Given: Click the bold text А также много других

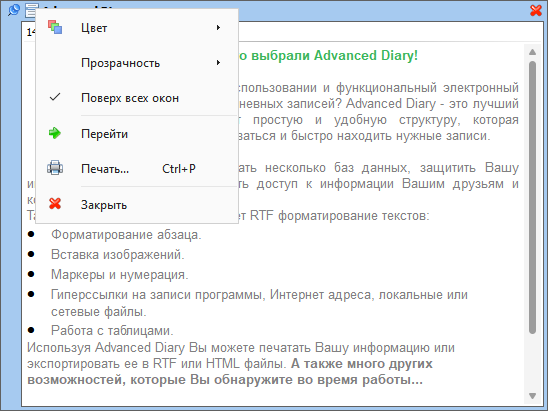Looking at the screenshot, I should point(362,364).
